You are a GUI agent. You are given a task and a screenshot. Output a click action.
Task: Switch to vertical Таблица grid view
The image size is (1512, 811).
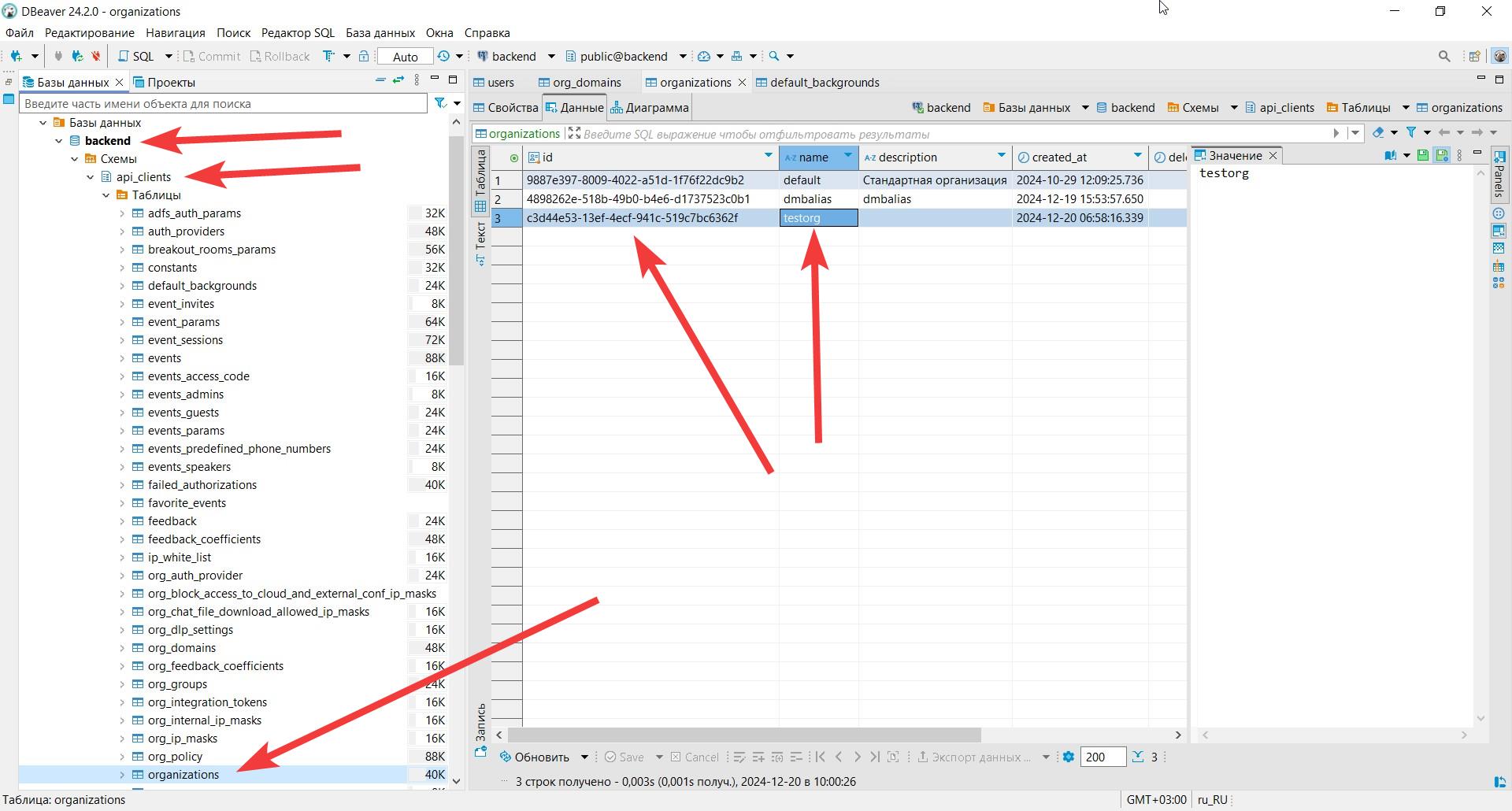tap(480, 180)
